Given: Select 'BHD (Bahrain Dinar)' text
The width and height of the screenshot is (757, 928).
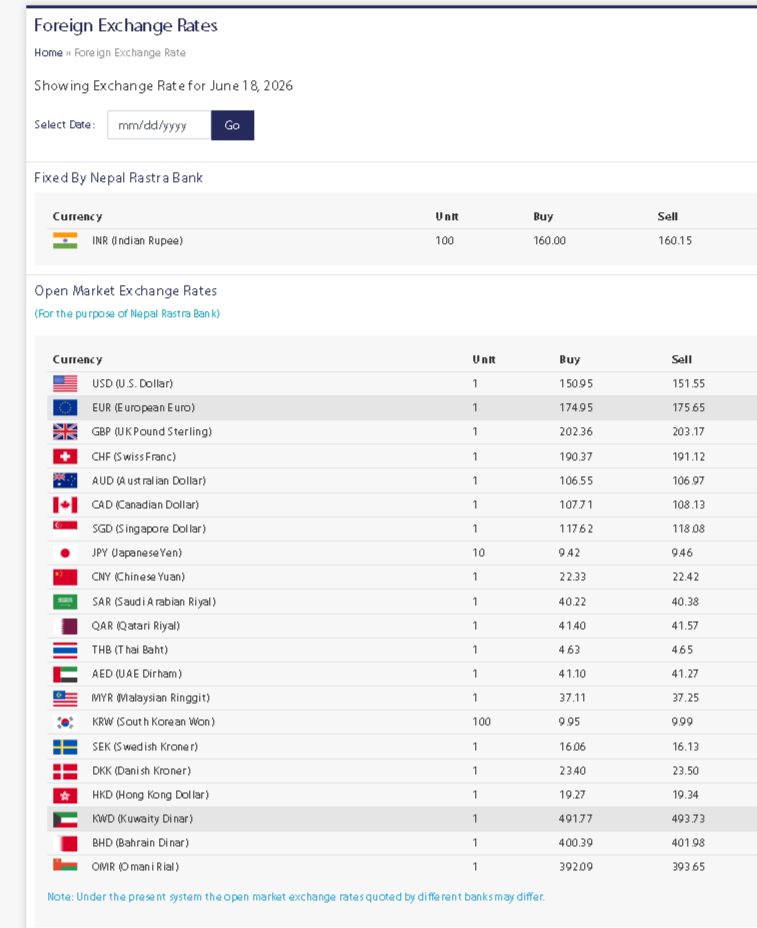Looking at the screenshot, I should (140, 843).
